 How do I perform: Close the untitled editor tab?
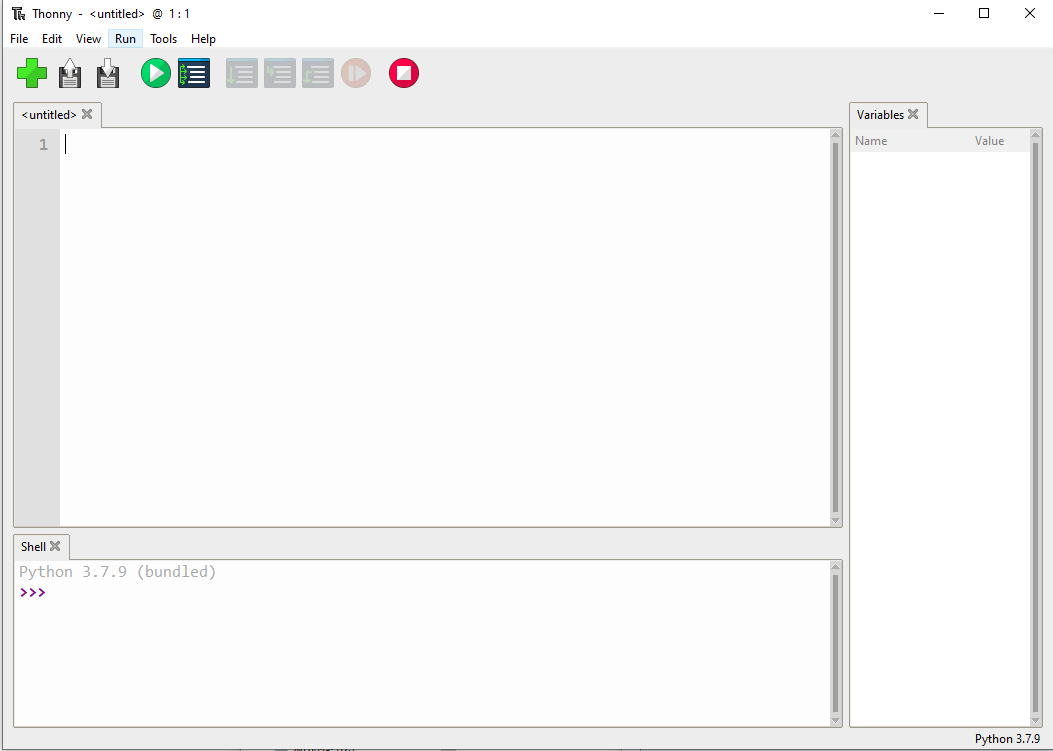(x=87, y=114)
